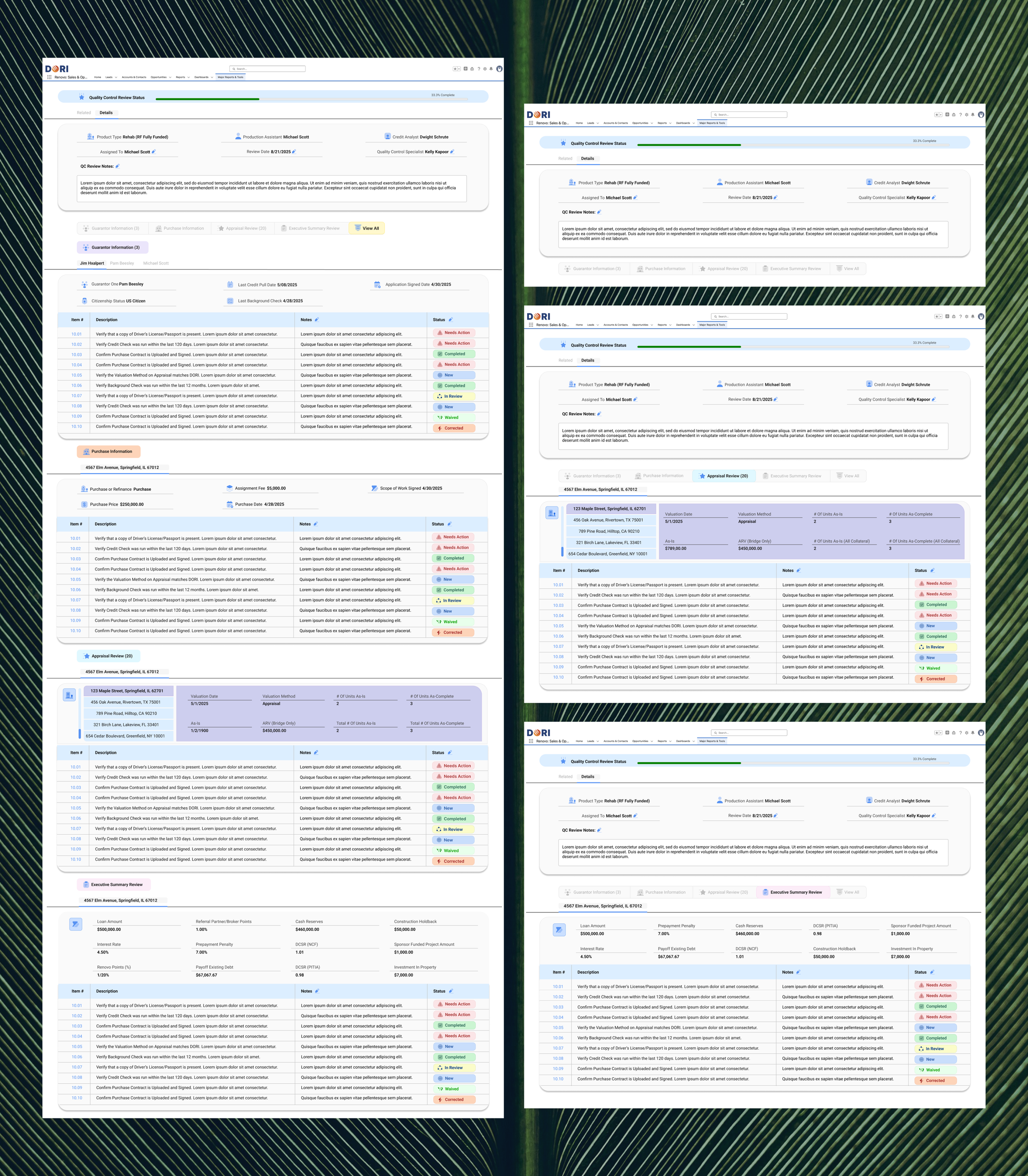Edit Review Date pencil in top-right frame
The image size is (1028, 1176).
[776, 197]
